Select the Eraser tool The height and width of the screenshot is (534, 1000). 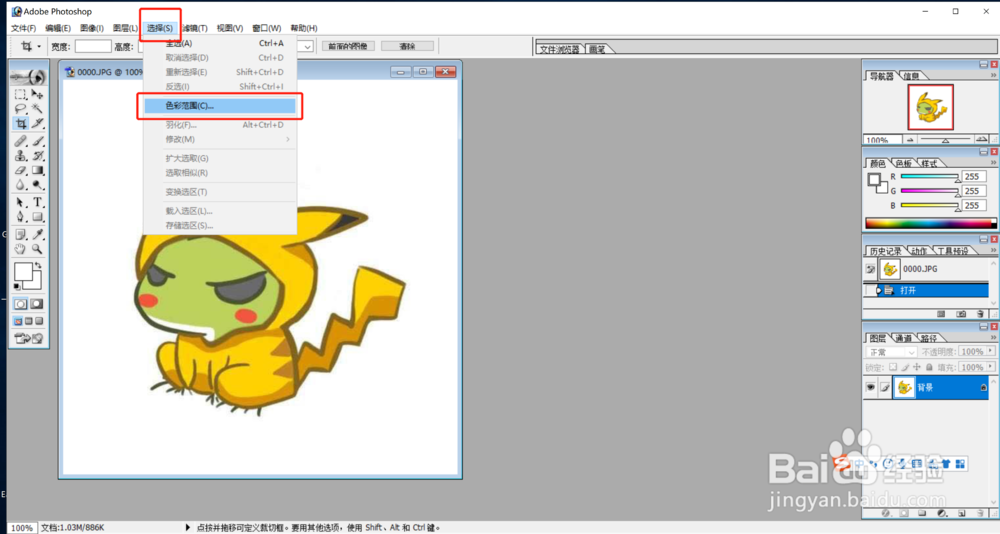click(x=20, y=170)
